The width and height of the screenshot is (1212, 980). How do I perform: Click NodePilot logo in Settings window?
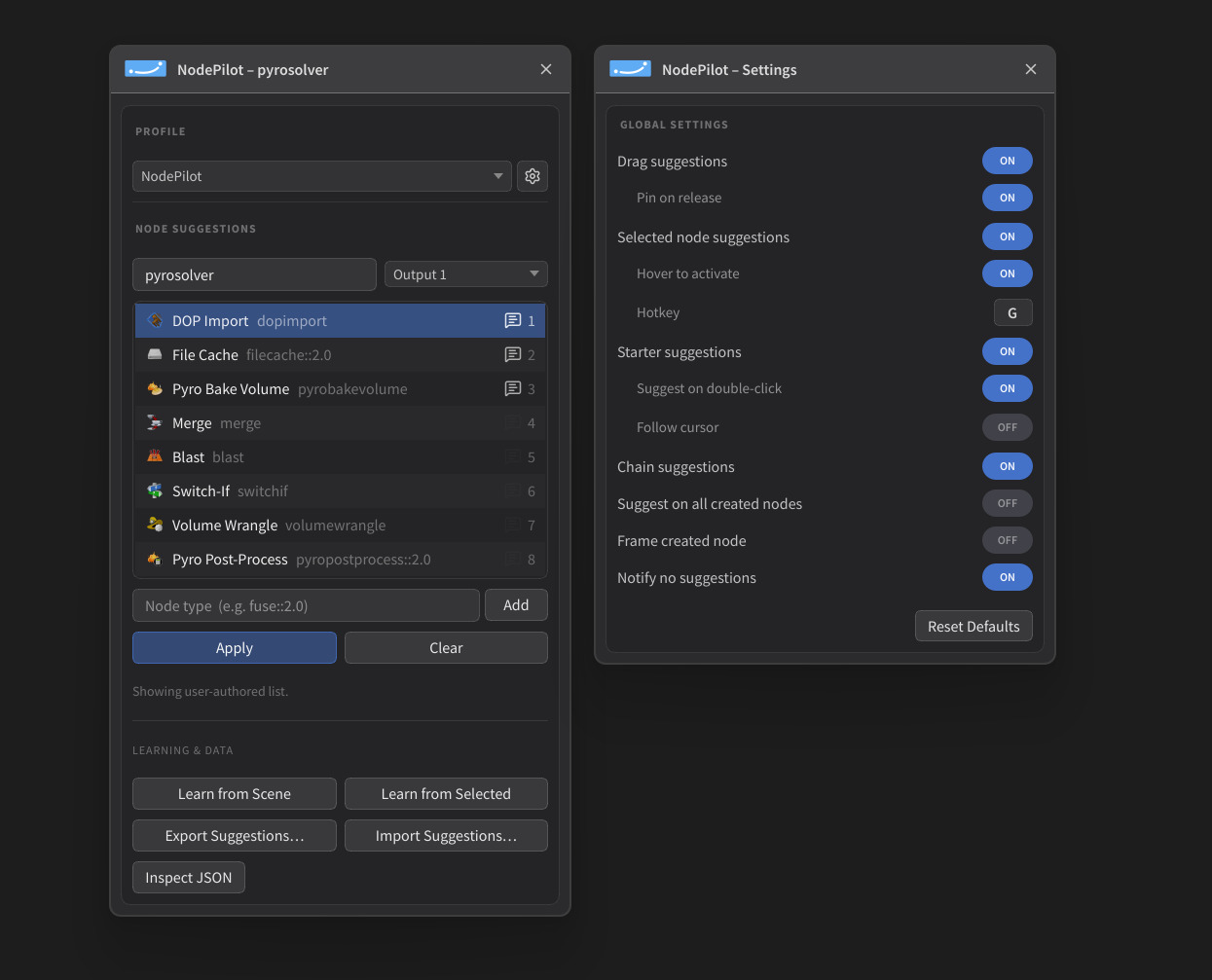630,69
